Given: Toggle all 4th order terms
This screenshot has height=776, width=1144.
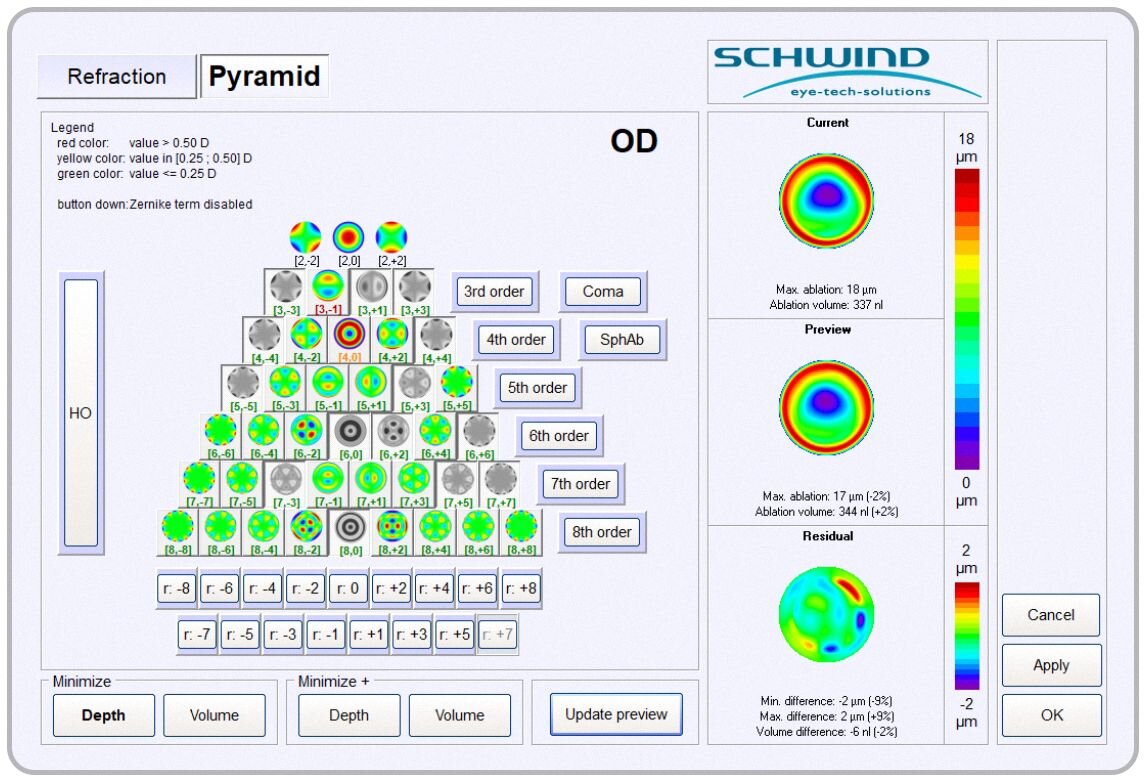Looking at the screenshot, I should click(516, 340).
